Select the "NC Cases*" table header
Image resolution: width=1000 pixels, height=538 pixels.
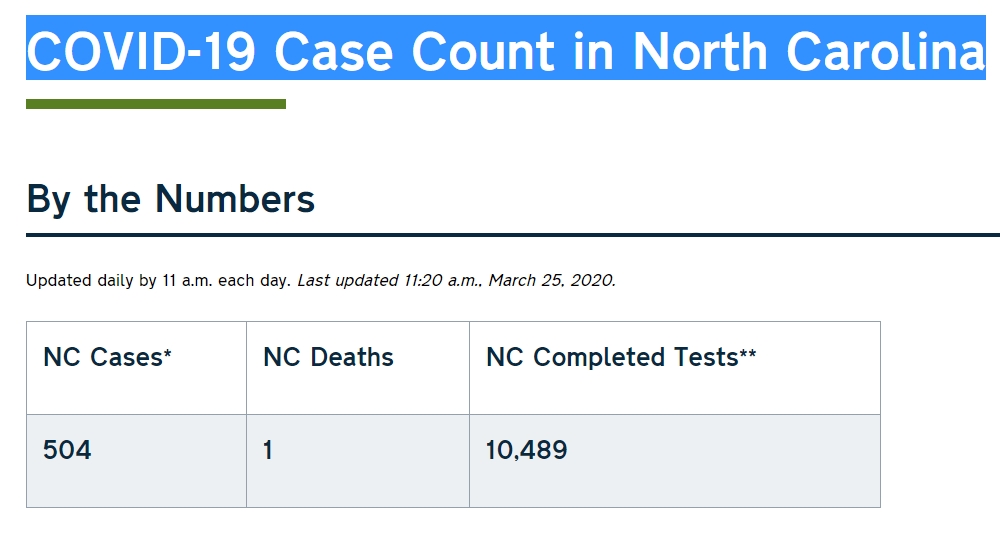pyautogui.click(x=107, y=358)
